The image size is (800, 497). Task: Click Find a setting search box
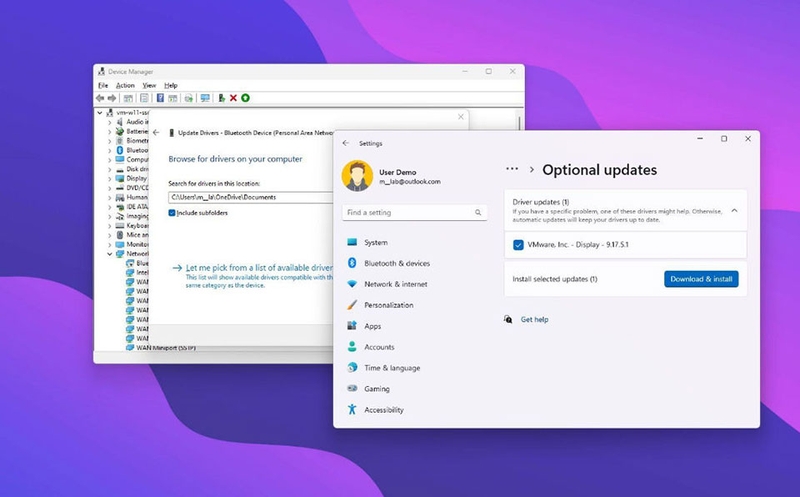tap(414, 212)
